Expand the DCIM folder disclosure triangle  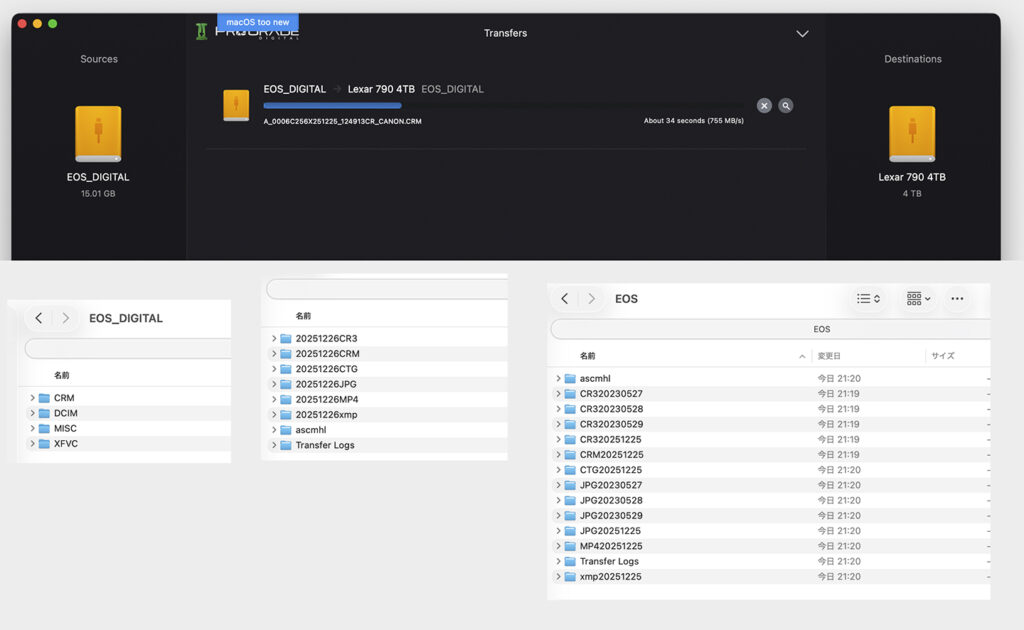pos(32,413)
